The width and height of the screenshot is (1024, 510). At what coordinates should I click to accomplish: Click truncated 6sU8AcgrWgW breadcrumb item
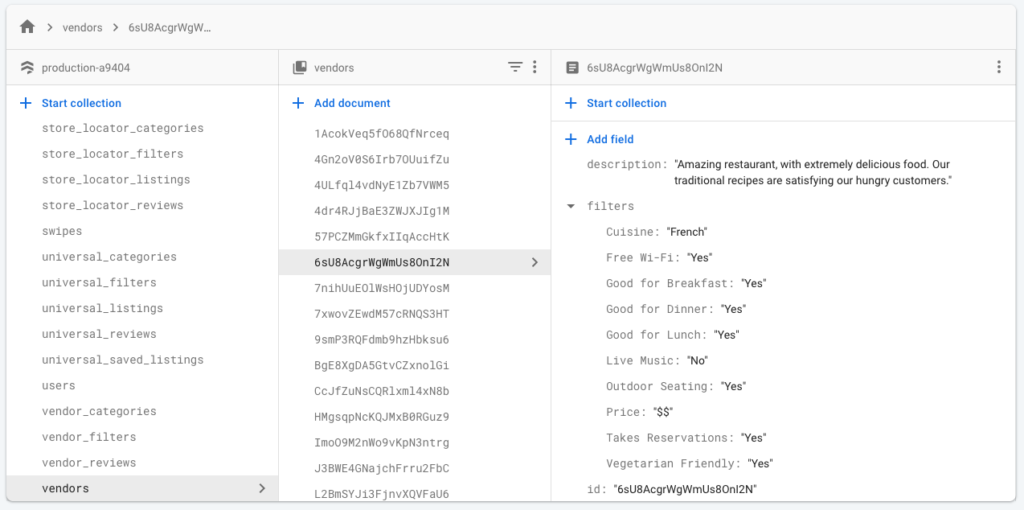(170, 27)
